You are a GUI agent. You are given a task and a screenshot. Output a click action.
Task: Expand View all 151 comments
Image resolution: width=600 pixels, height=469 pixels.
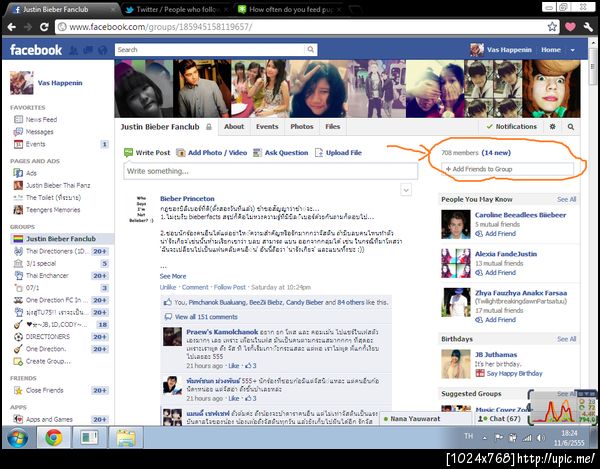tap(206, 317)
